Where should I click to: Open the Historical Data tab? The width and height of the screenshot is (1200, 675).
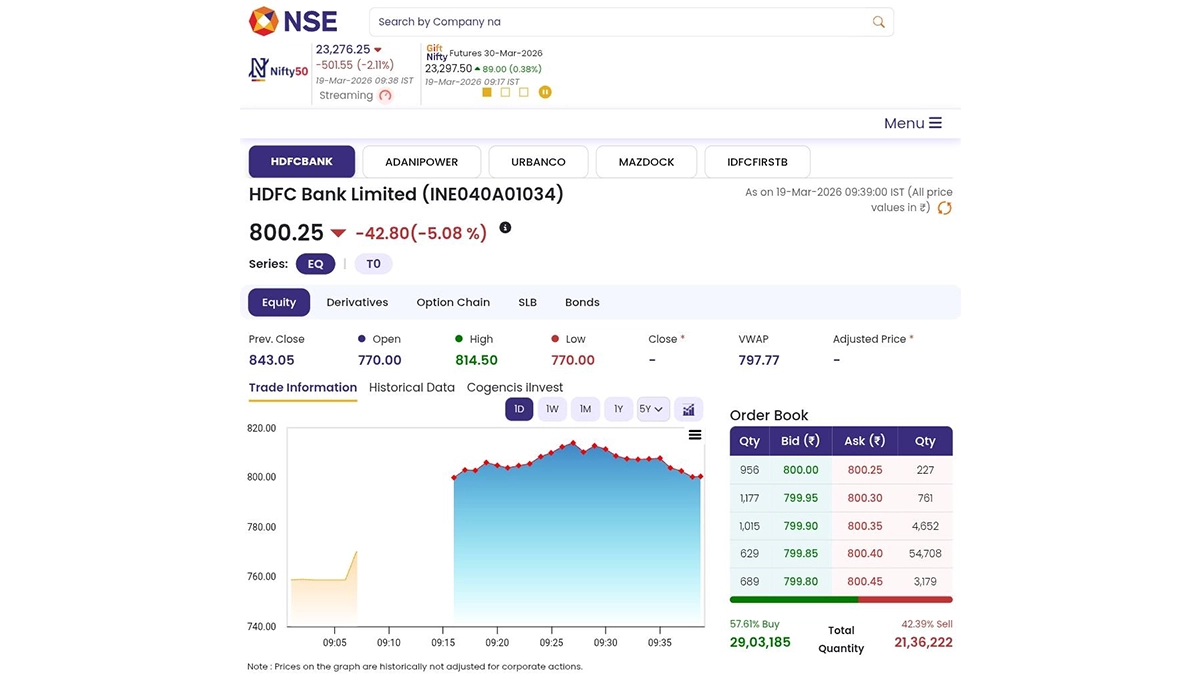[411, 388]
